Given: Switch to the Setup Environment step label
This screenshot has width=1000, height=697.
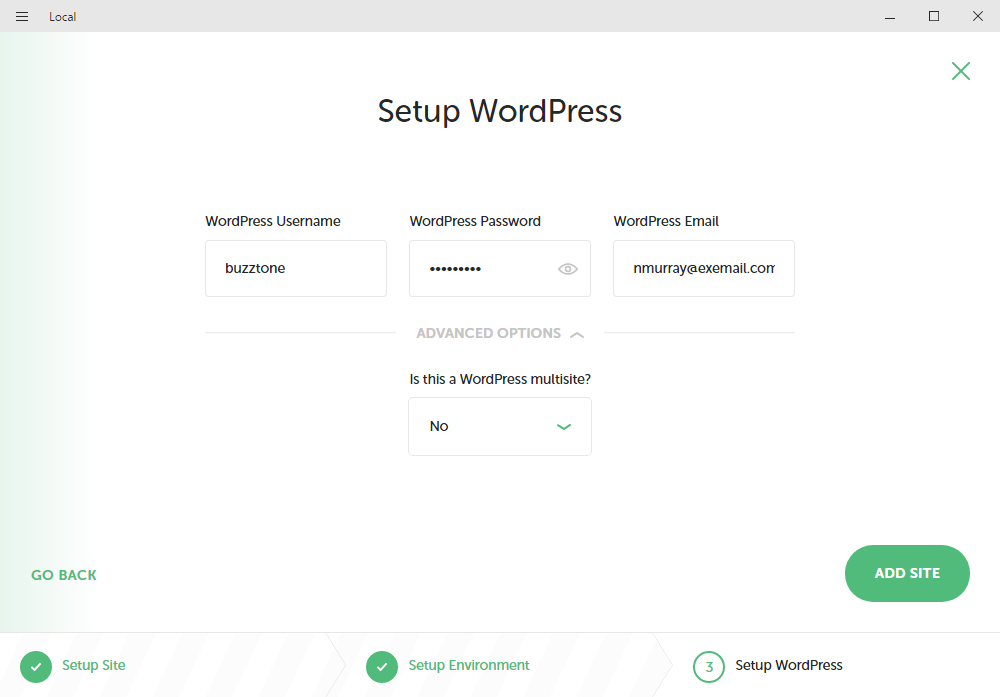Looking at the screenshot, I should click(x=469, y=665).
